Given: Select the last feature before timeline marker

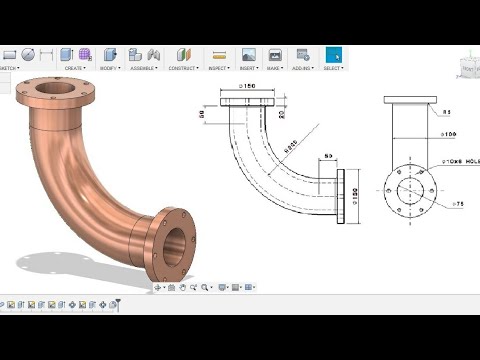Looking at the screenshot, I should tap(113, 304).
